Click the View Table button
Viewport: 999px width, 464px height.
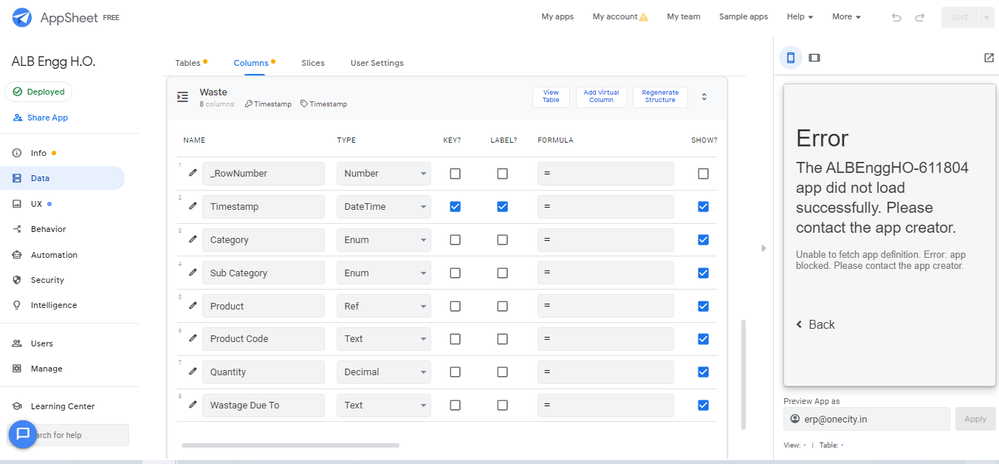551,97
